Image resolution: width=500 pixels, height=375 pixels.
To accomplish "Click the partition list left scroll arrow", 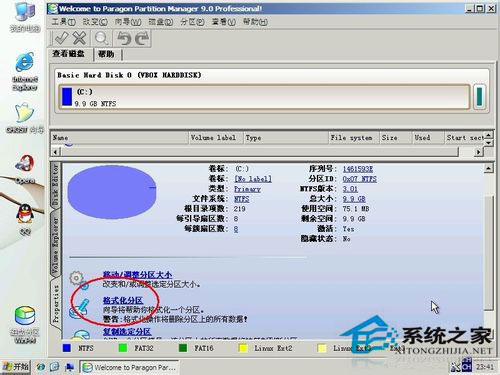I will tap(56, 152).
